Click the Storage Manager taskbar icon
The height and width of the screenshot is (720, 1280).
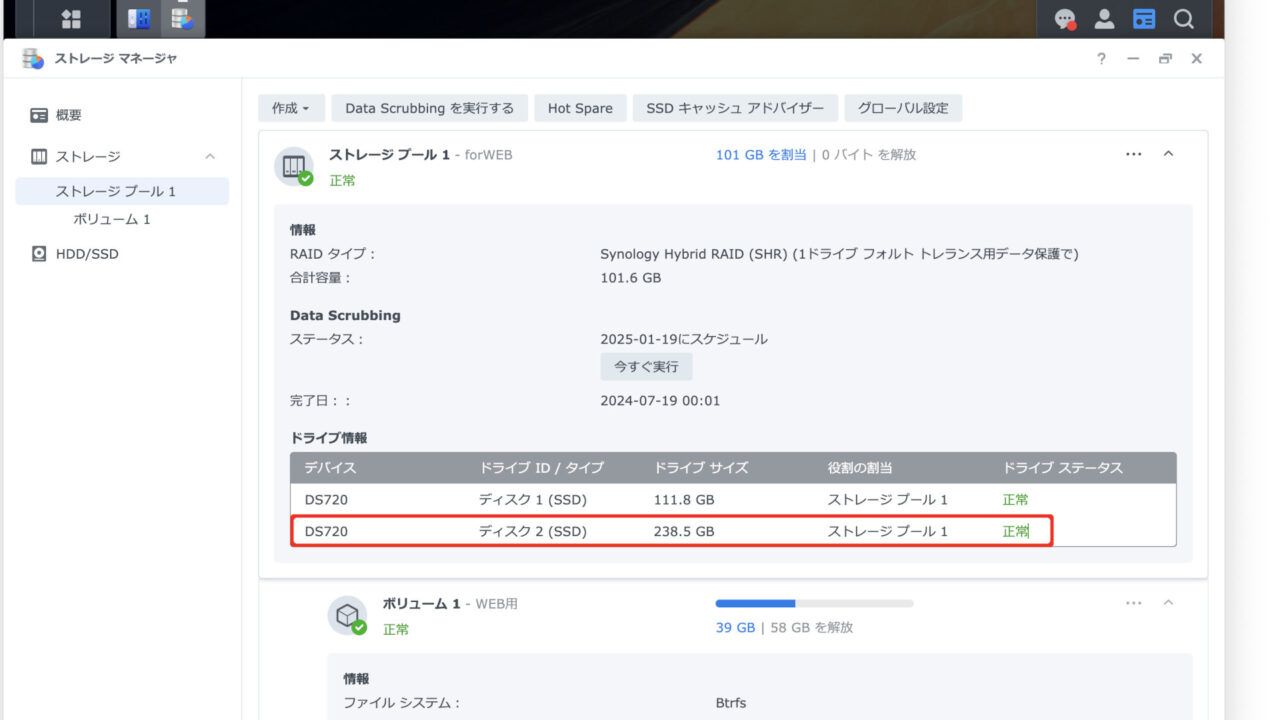[182, 19]
